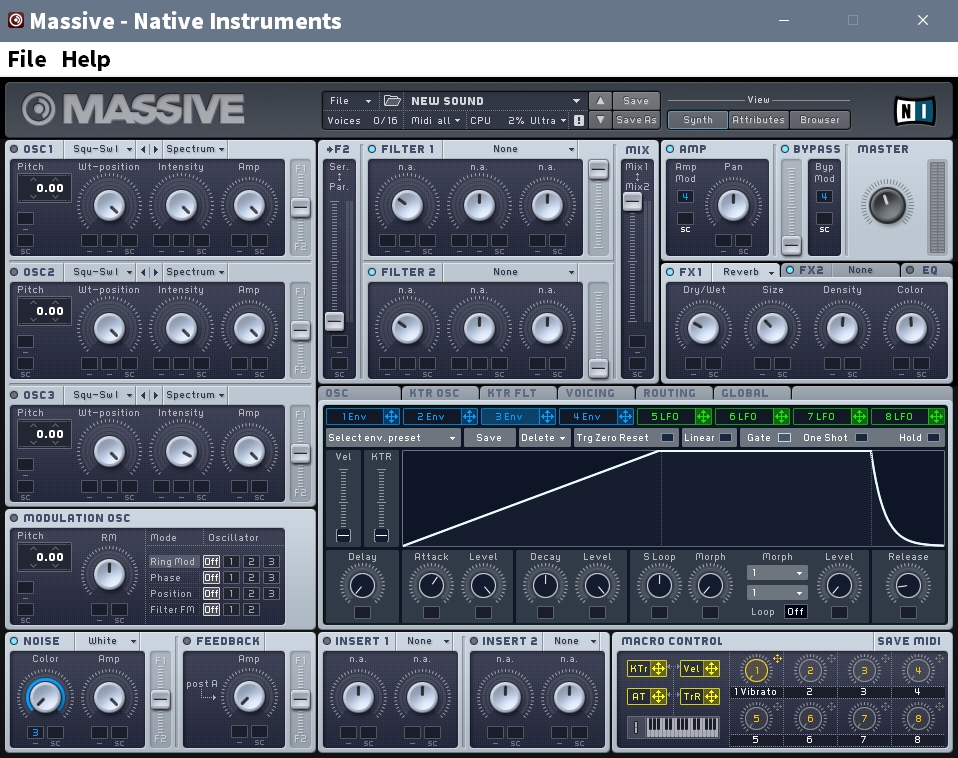The height and width of the screenshot is (758, 958).
Task: Select previous OSC1 wavetable arrow
Action: click(144, 149)
